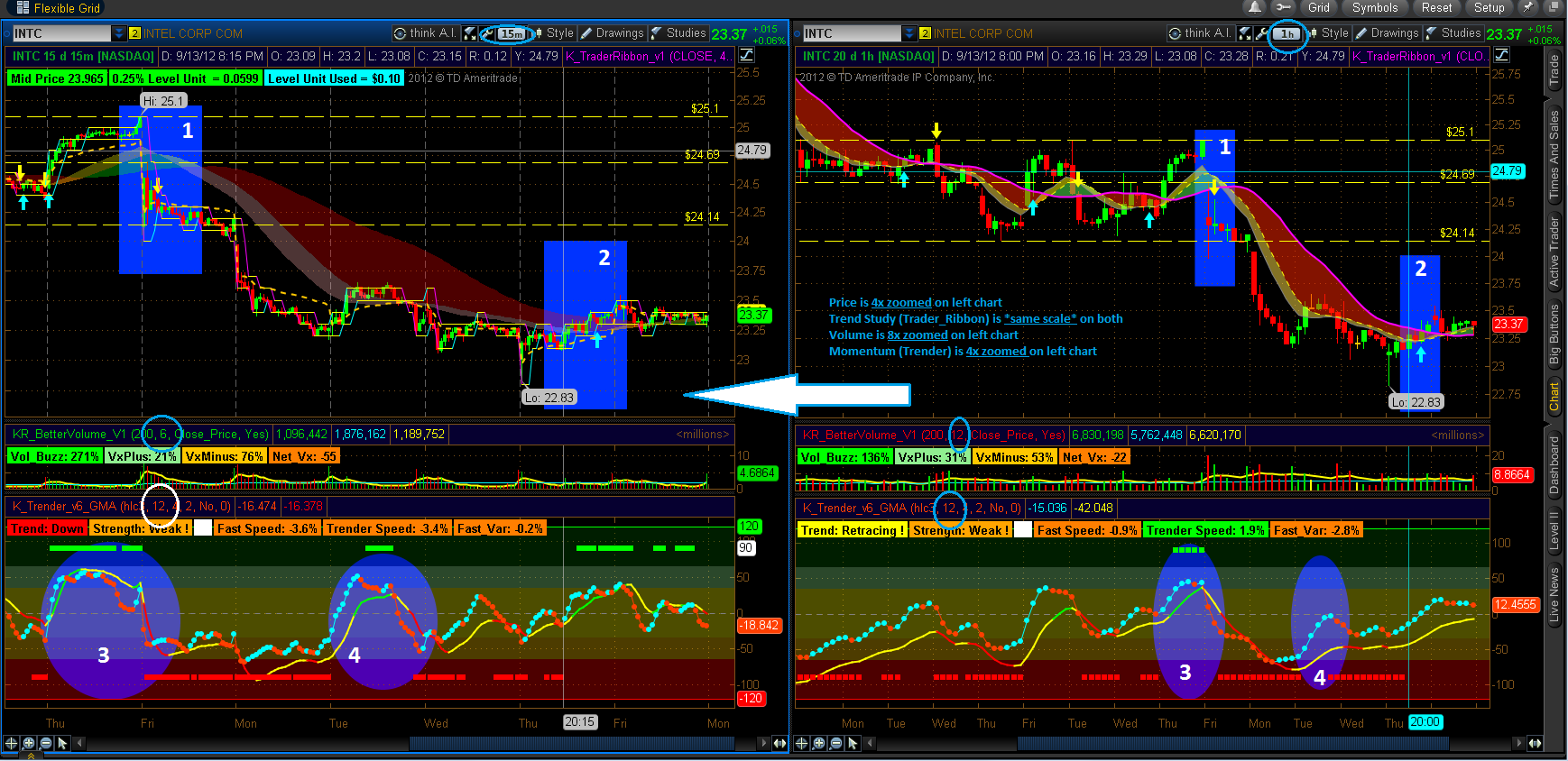Zoom in using right chart magnifier
Screen dimensions: 1568x761
coord(819,743)
